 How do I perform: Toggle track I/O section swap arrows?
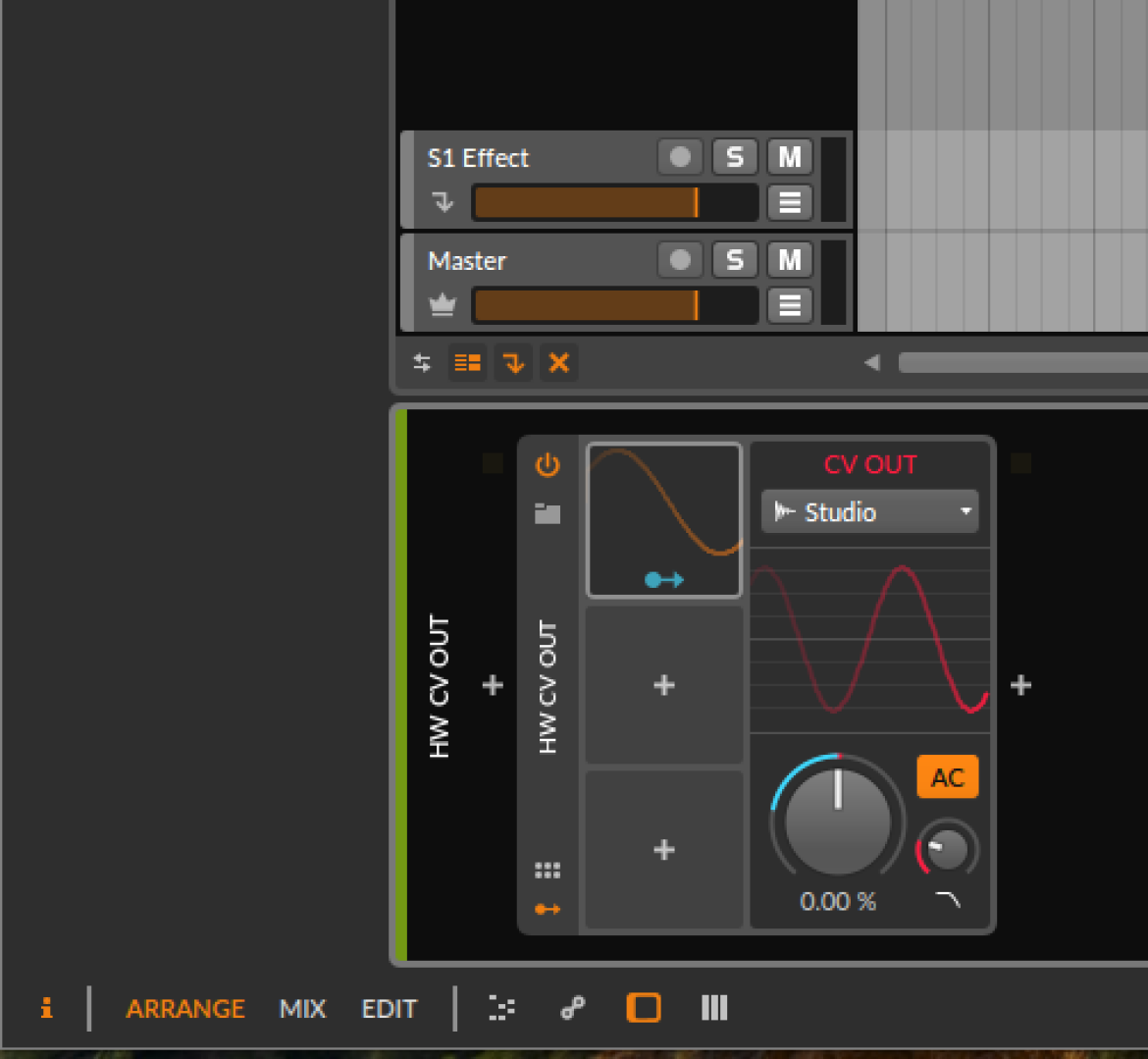coord(422,362)
